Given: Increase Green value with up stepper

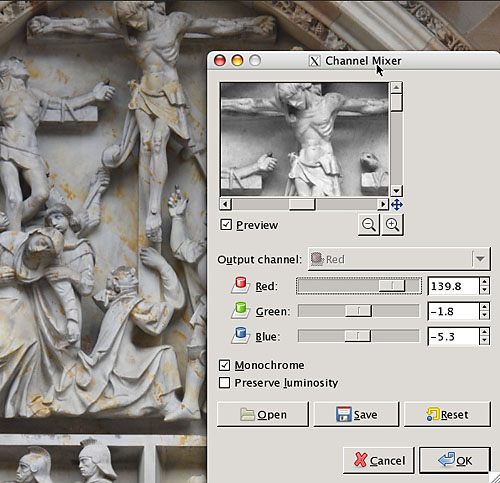Looking at the screenshot, I should point(484,307).
